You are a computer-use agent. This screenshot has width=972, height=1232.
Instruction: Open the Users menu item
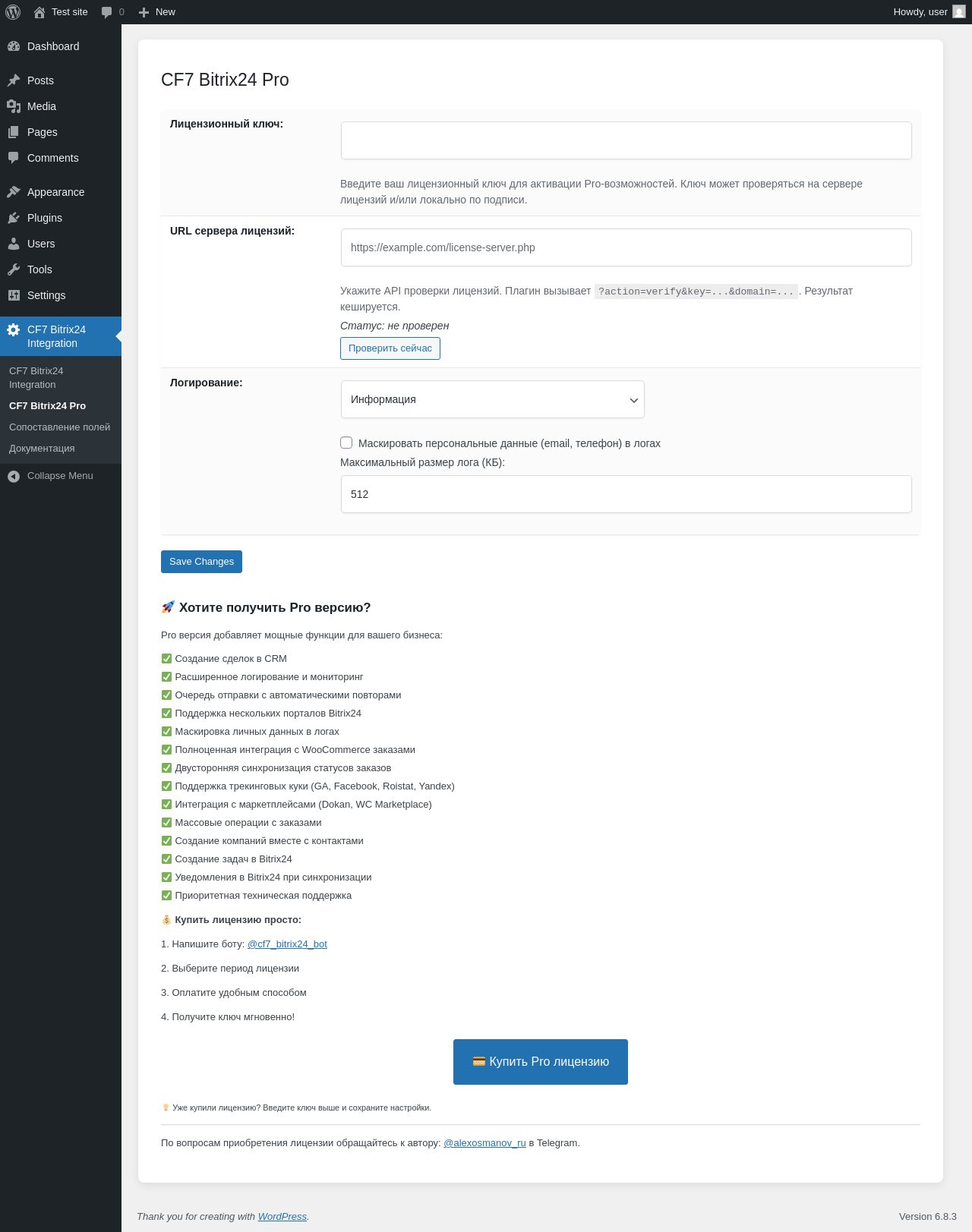click(61, 244)
